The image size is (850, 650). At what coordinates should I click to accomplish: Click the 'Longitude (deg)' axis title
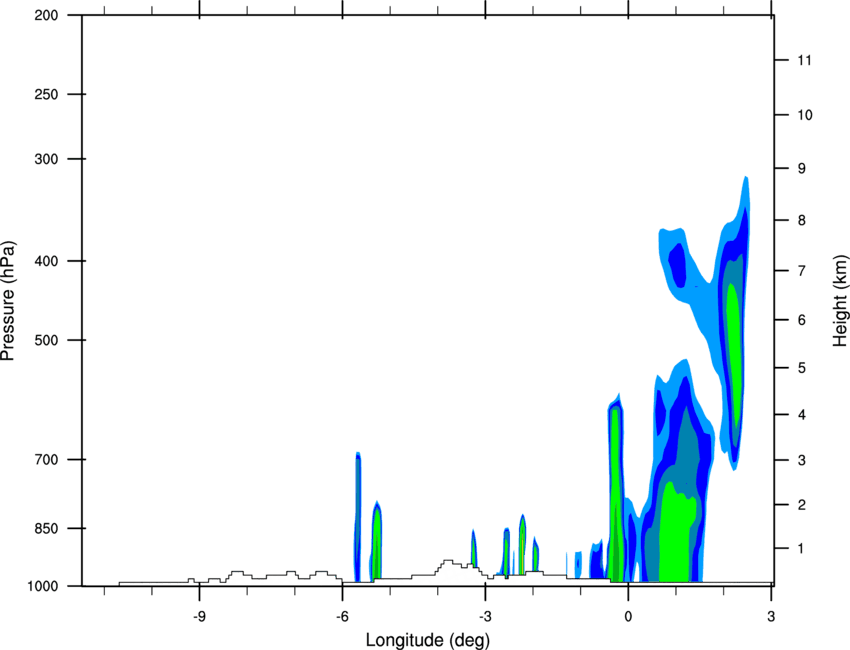[428, 640]
